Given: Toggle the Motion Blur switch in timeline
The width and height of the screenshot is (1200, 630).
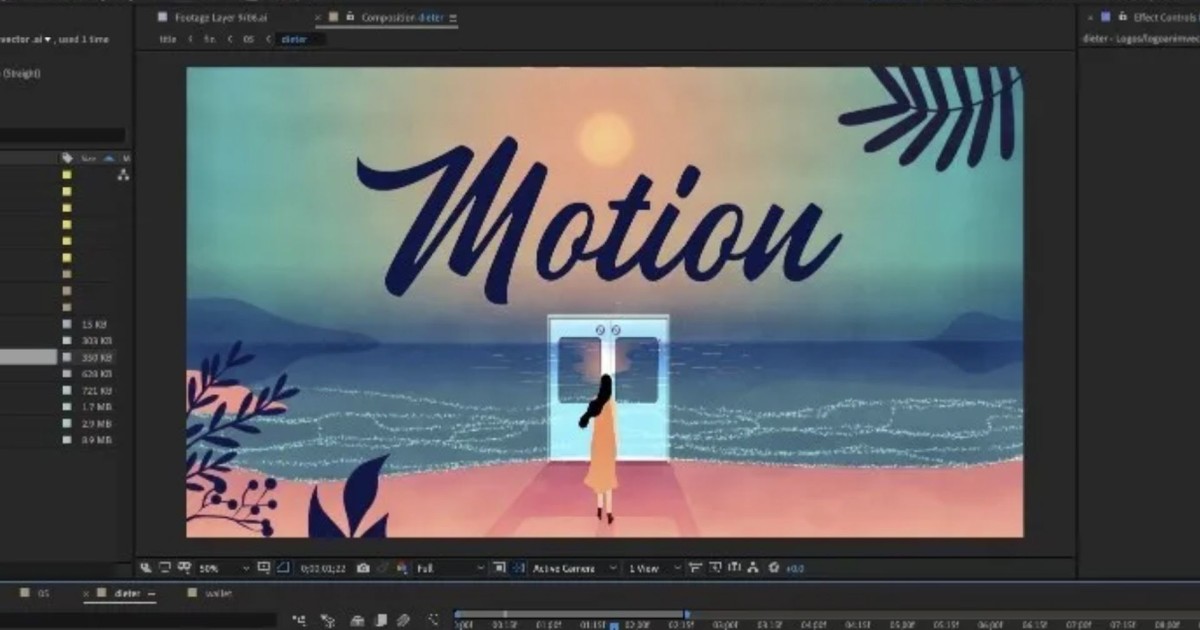Looking at the screenshot, I should pos(403,620).
